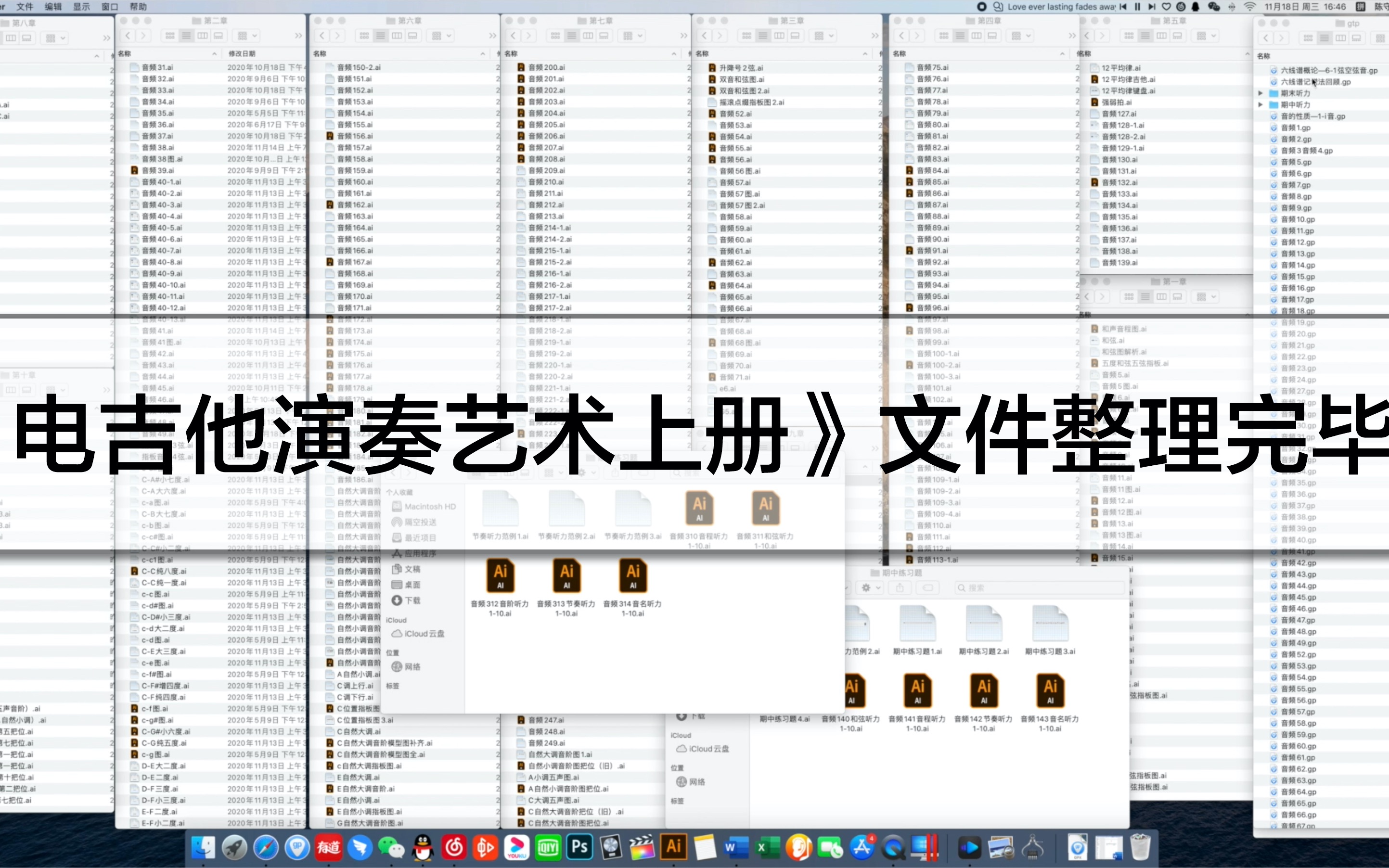This screenshot has width=1389, height=868.
Task: Expand the 期末听力 folder in gtp window
Action: click(x=1260, y=93)
